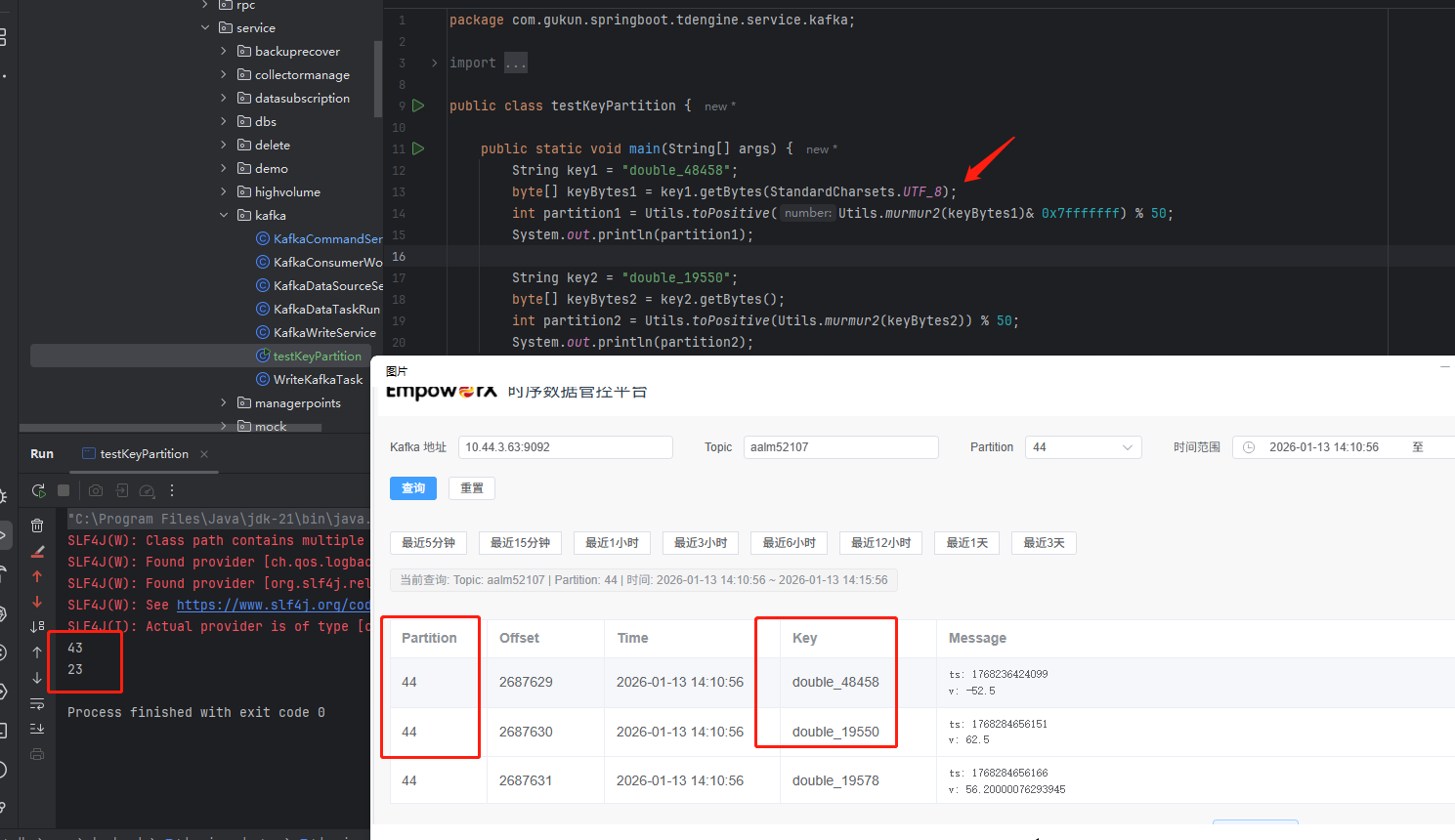The width and height of the screenshot is (1455, 840).
Task: Expand the collectormanage folder
Action: (x=224, y=74)
